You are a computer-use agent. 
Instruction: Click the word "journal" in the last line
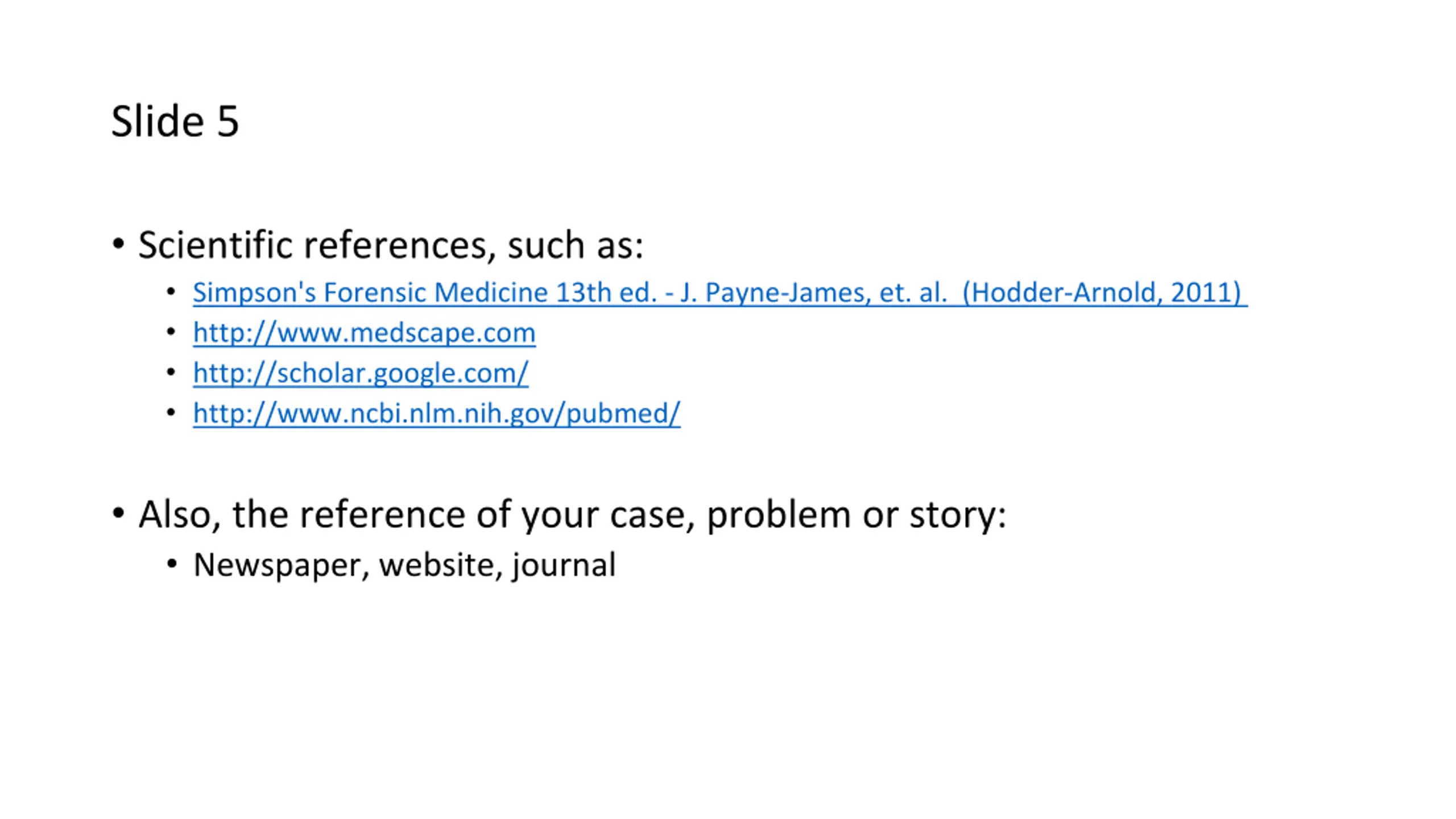pos(564,566)
